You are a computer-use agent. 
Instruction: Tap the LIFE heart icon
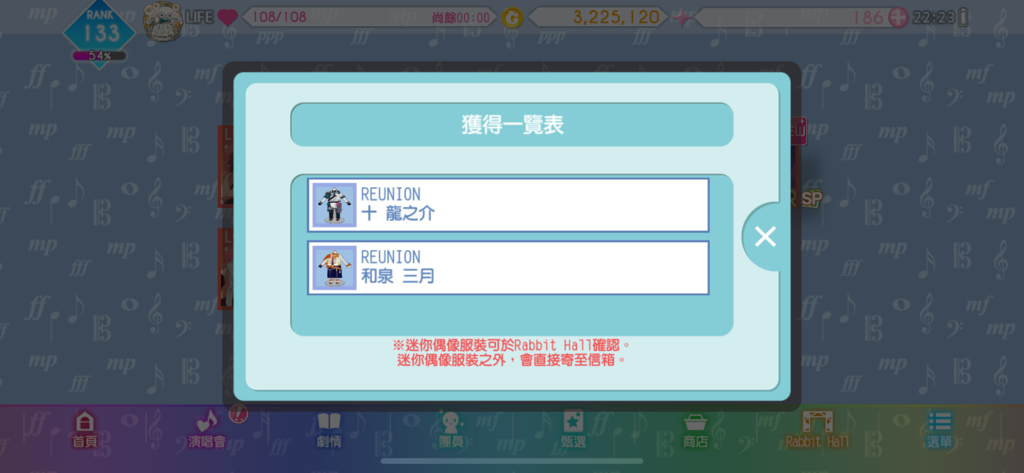click(x=227, y=18)
